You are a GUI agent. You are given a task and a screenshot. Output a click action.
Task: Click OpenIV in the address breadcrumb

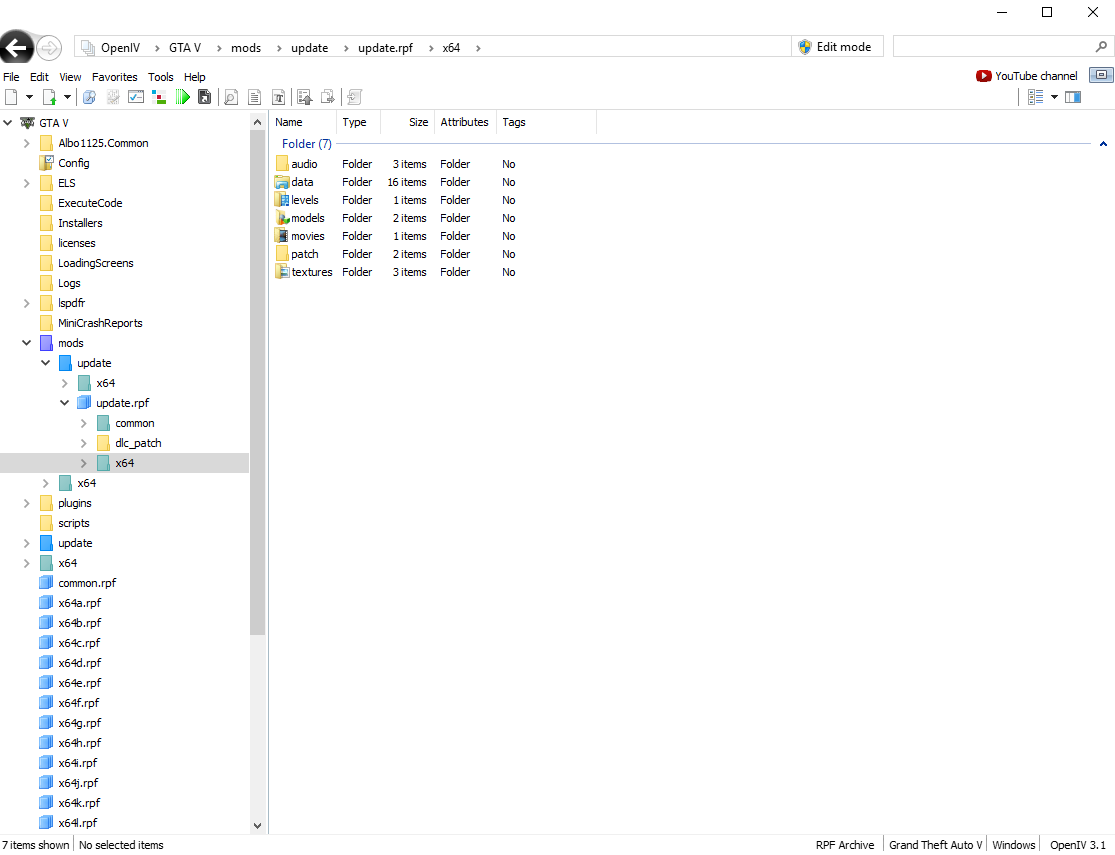point(120,48)
